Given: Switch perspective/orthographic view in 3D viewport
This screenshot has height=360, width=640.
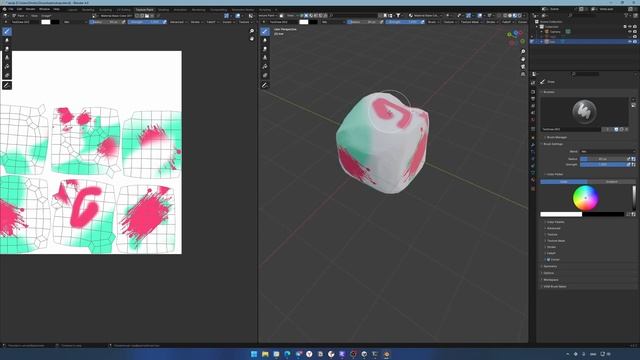Looking at the screenshot, I should click(523, 74).
